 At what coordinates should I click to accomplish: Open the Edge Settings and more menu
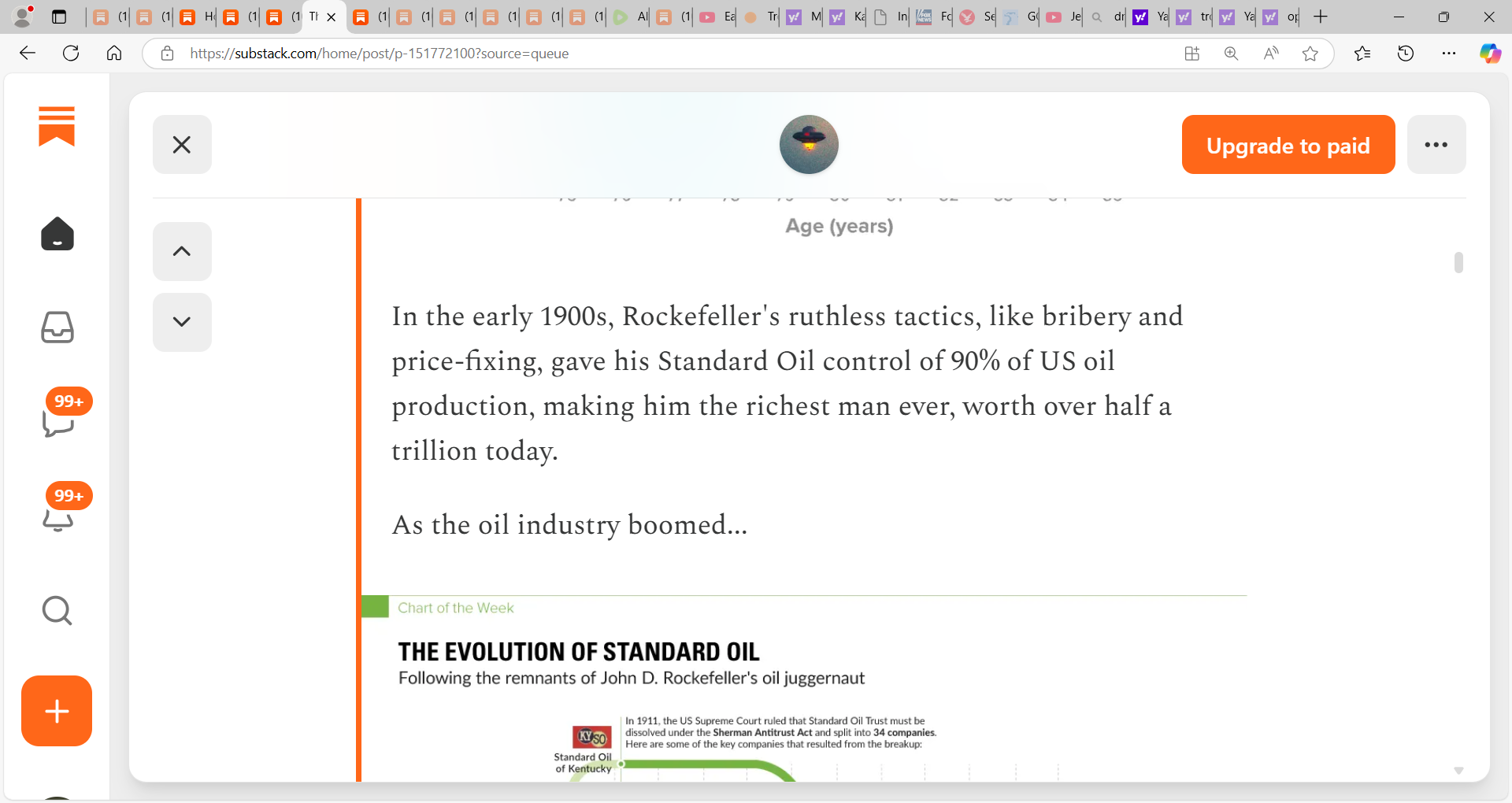pos(1449,54)
